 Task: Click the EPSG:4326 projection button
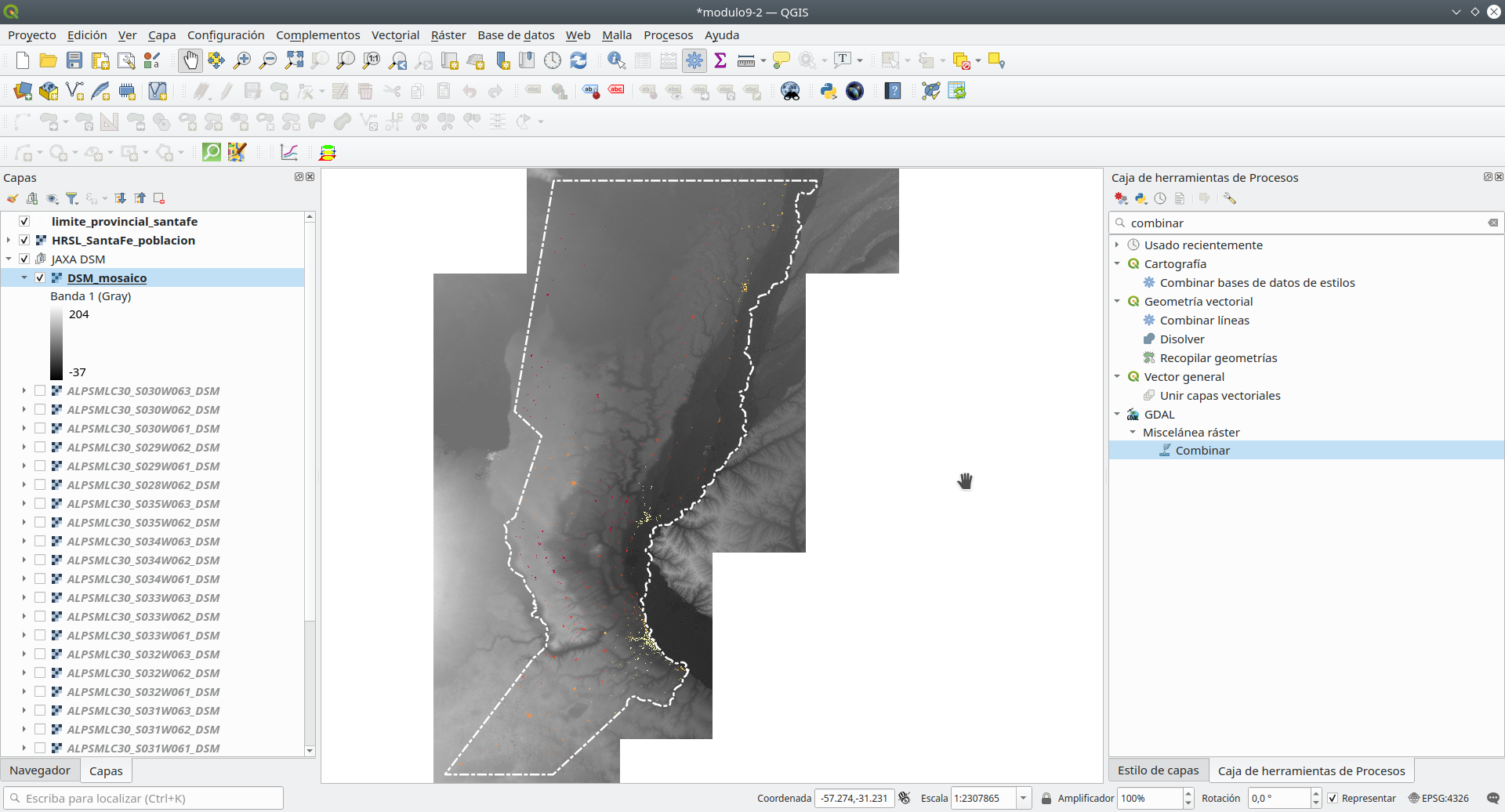point(1439,798)
